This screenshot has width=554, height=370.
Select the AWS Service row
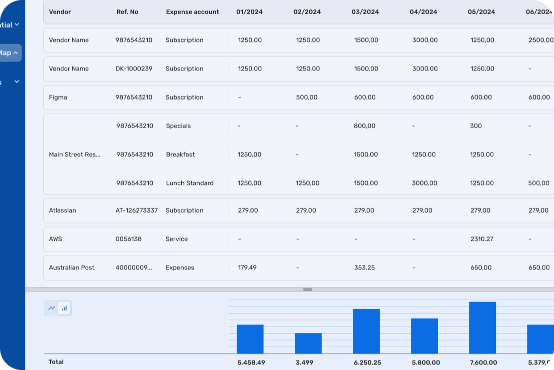299,239
